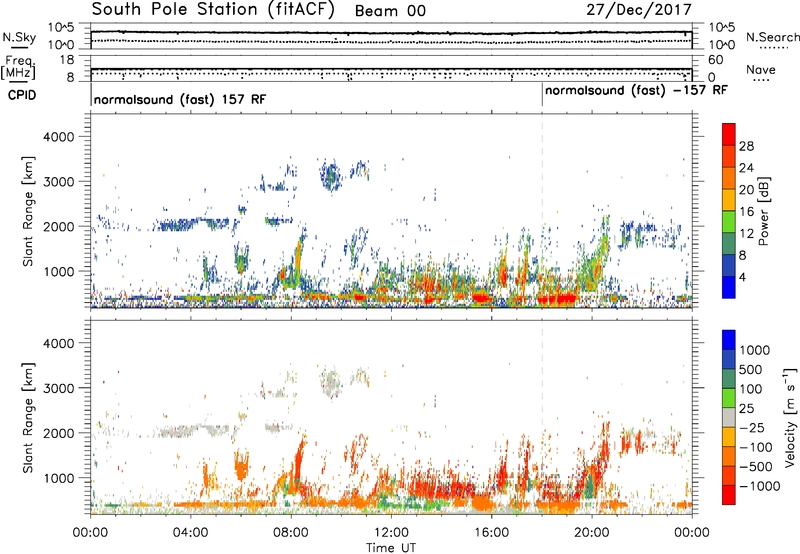
Task: Click the dashed CPID change line in velocity panel
Action: point(542,417)
